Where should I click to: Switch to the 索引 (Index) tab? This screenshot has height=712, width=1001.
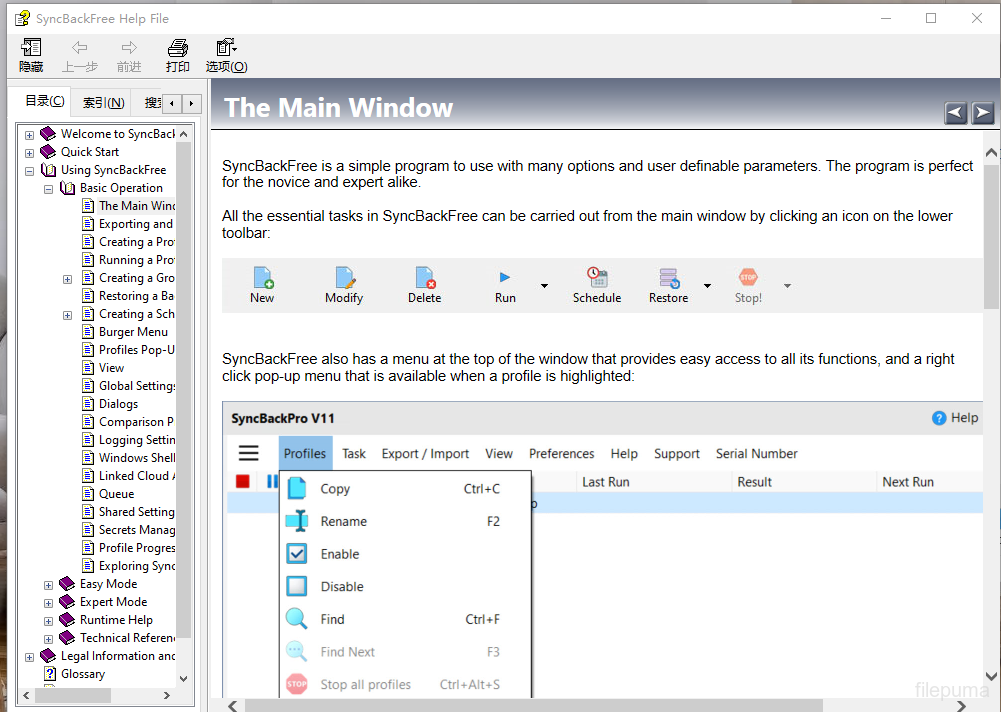[x=103, y=102]
